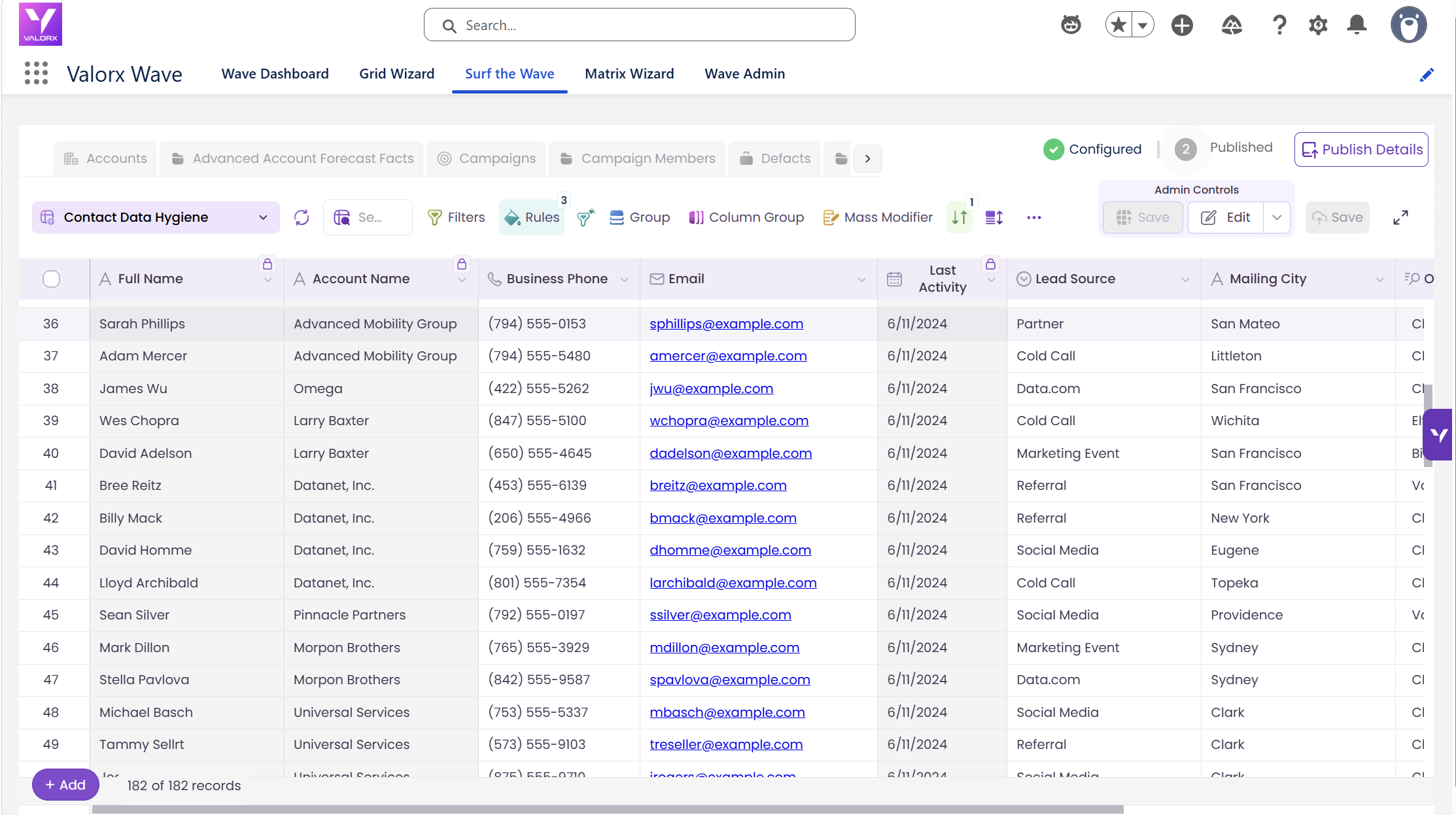Click the global Search field
This screenshot has width=1456, height=815.
coord(639,25)
